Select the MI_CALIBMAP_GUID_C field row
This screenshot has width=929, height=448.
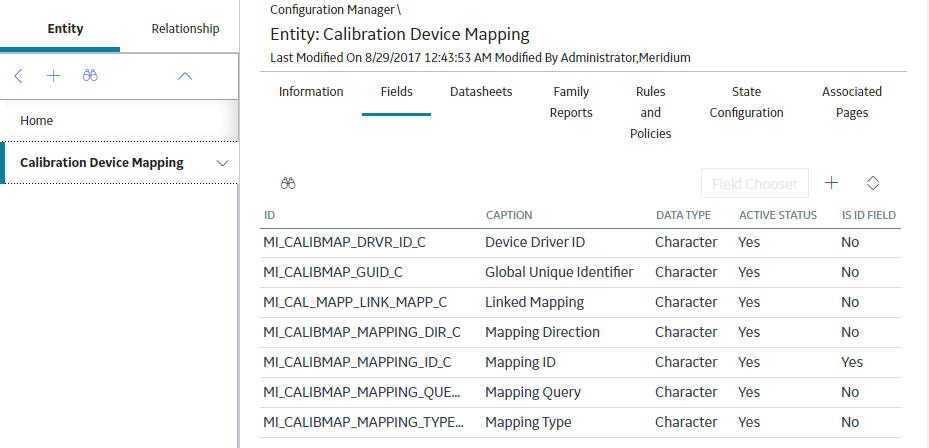581,272
